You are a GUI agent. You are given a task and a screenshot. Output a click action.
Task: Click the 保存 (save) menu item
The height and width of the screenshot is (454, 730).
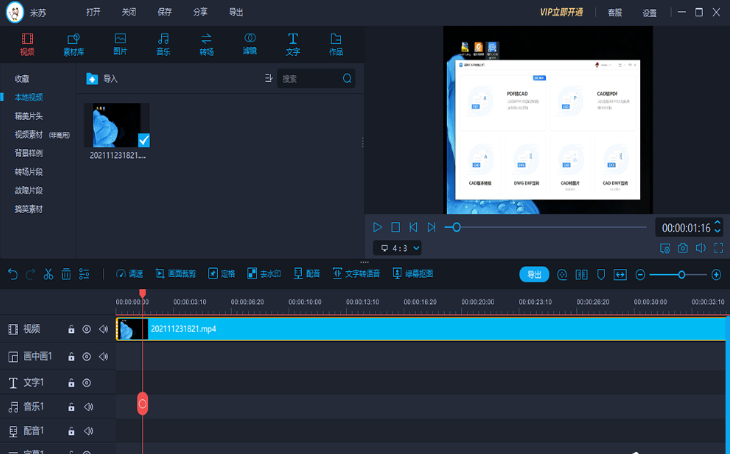point(164,12)
